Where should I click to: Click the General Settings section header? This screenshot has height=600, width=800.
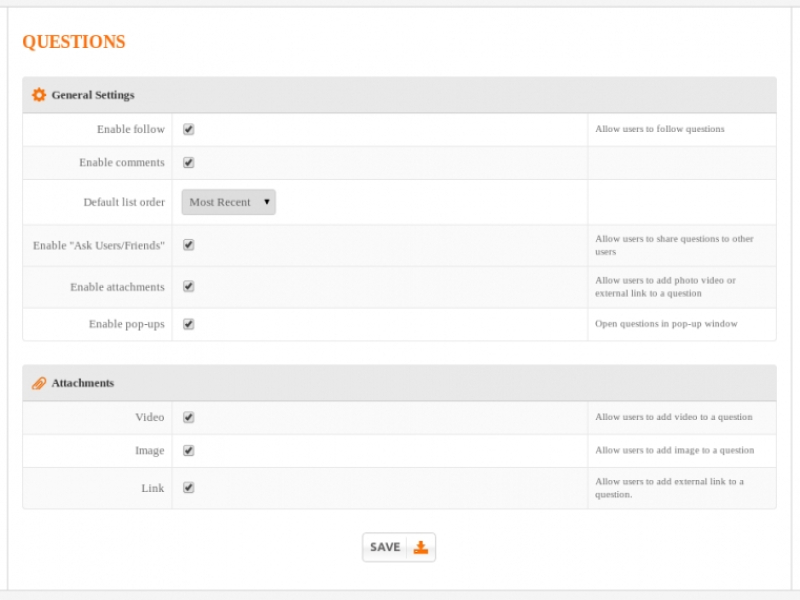point(93,95)
